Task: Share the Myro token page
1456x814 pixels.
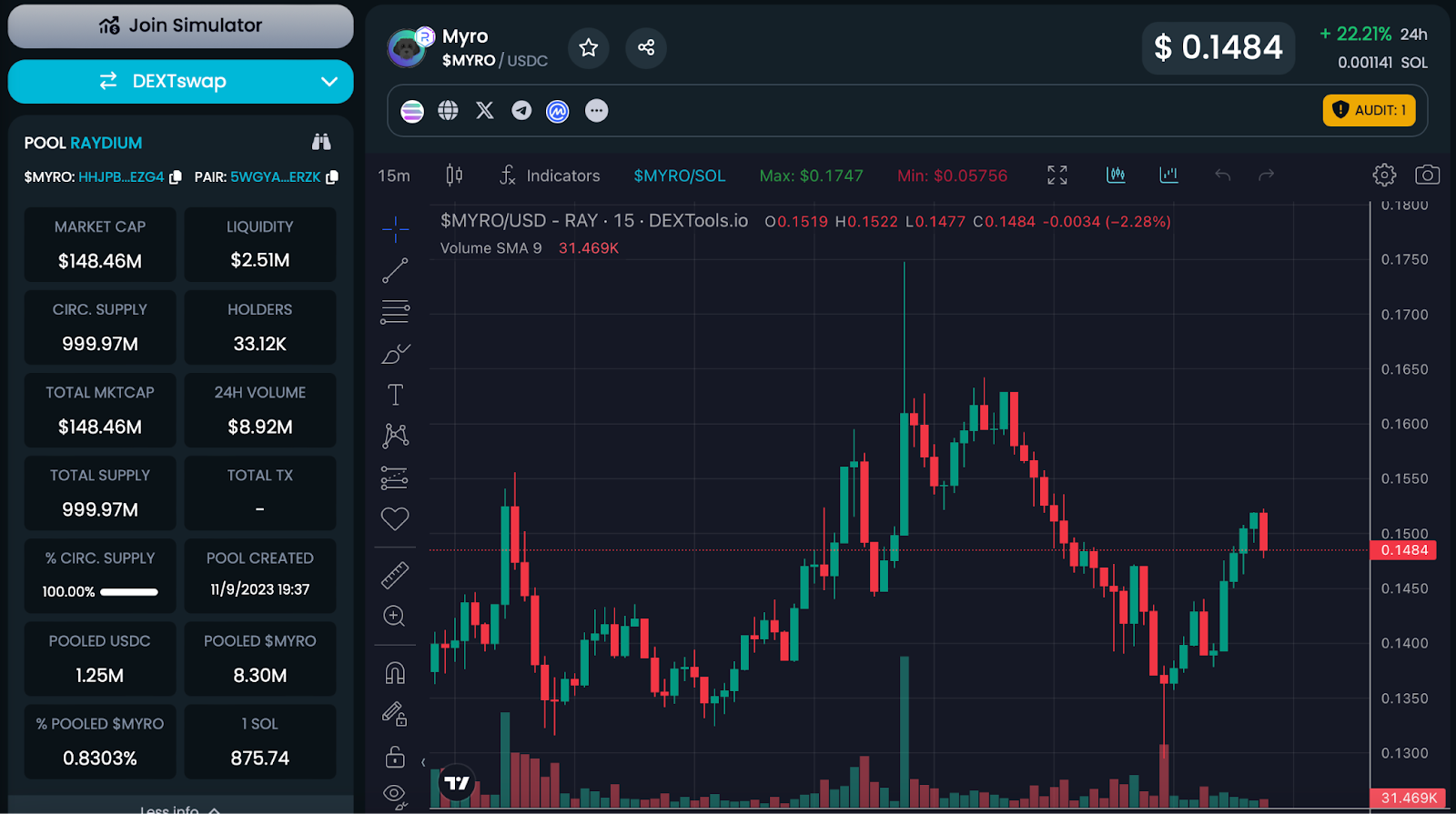Action: pos(646,47)
